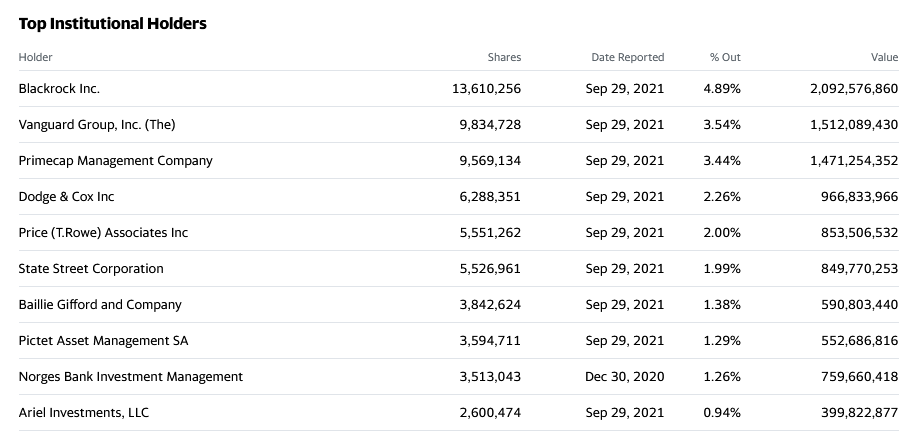This screenshot has height=444, width=922.
Task: Select the Shares column header
Action: point(504,57)
